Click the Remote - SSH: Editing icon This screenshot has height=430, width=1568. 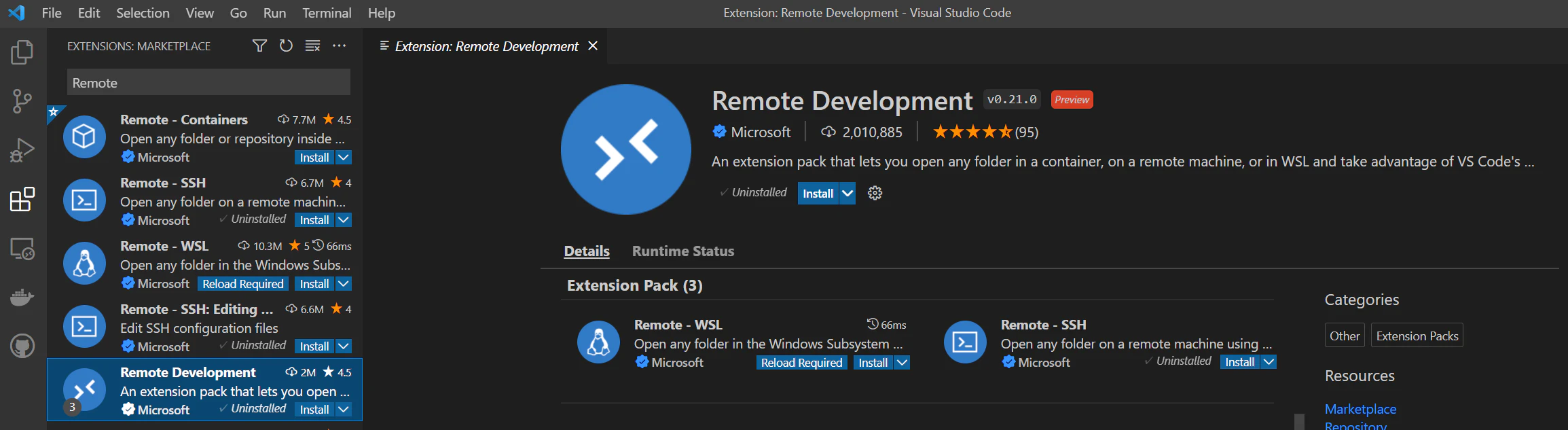pos(84,326)
